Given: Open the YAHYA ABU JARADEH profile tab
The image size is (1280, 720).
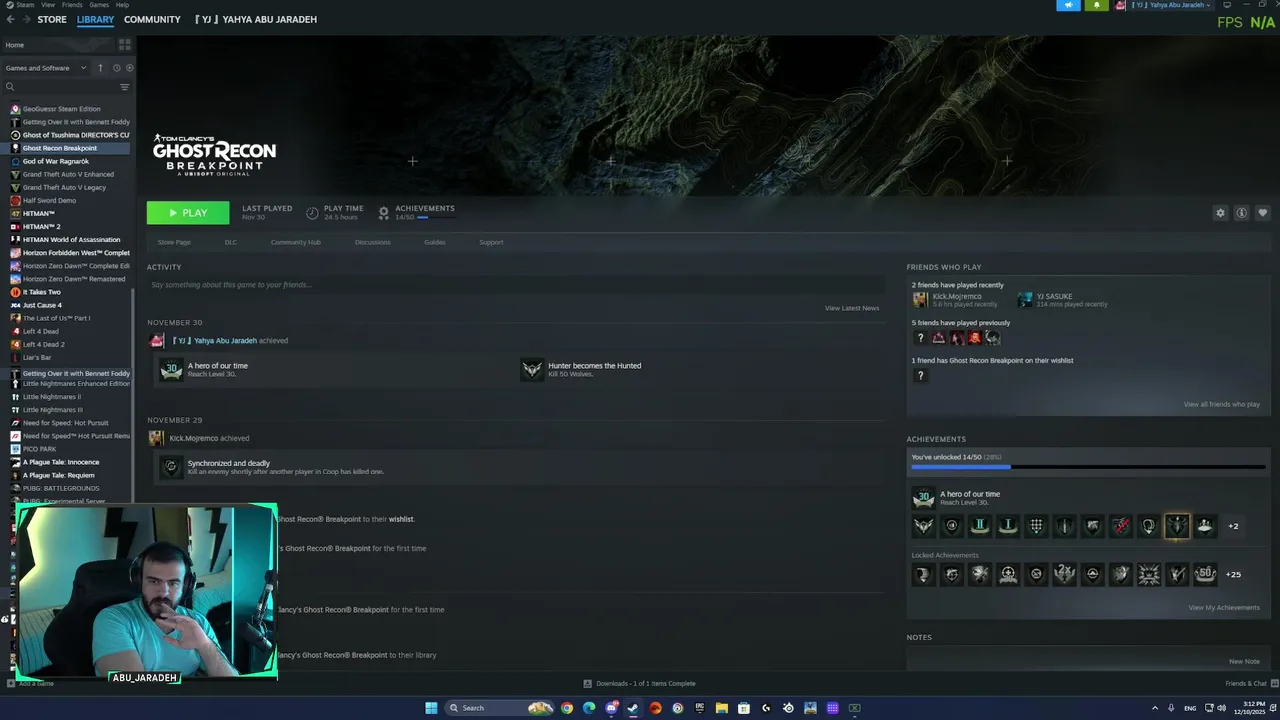Looking at the screenshot, I should 256,19.
